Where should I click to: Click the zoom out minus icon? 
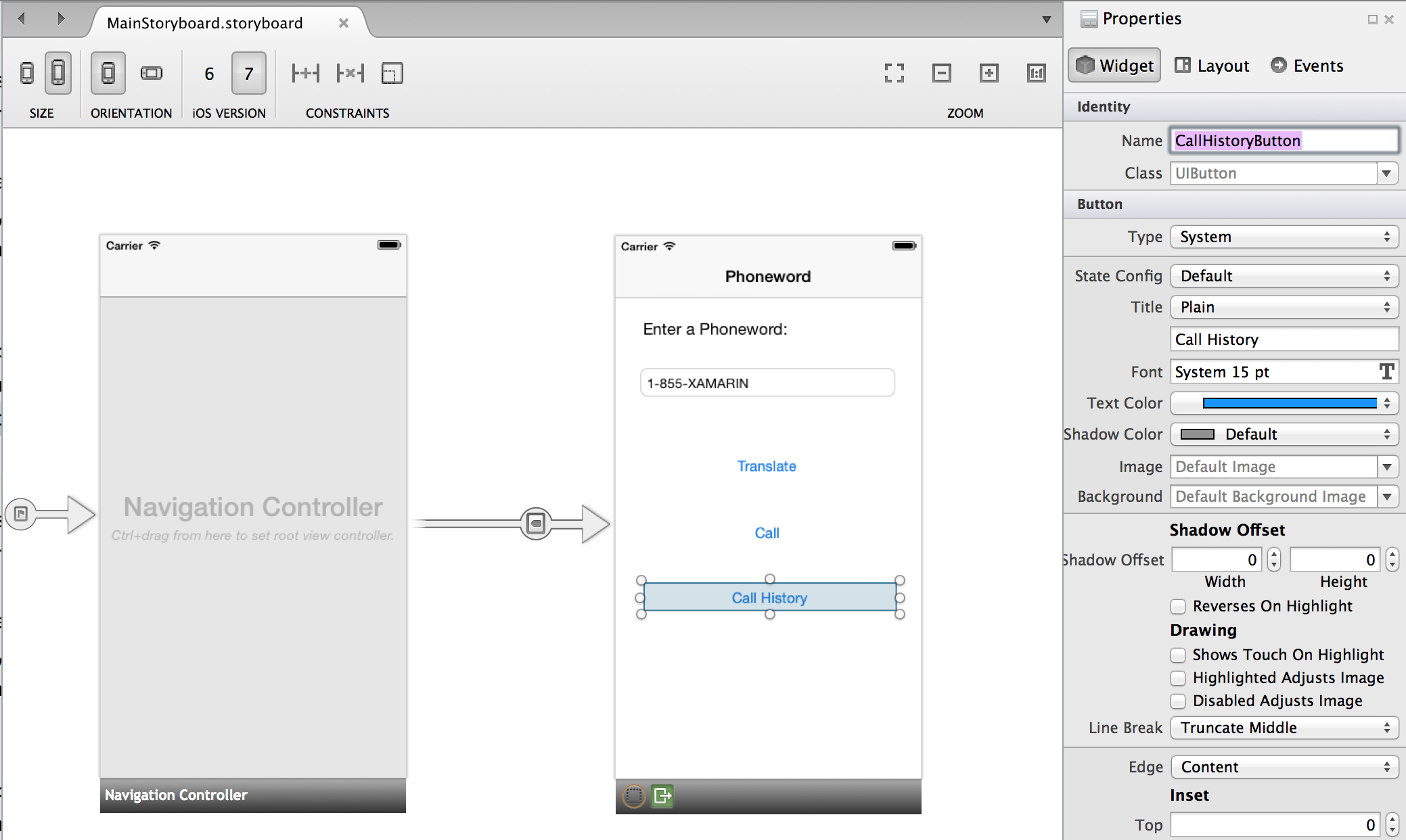(941, 73)
